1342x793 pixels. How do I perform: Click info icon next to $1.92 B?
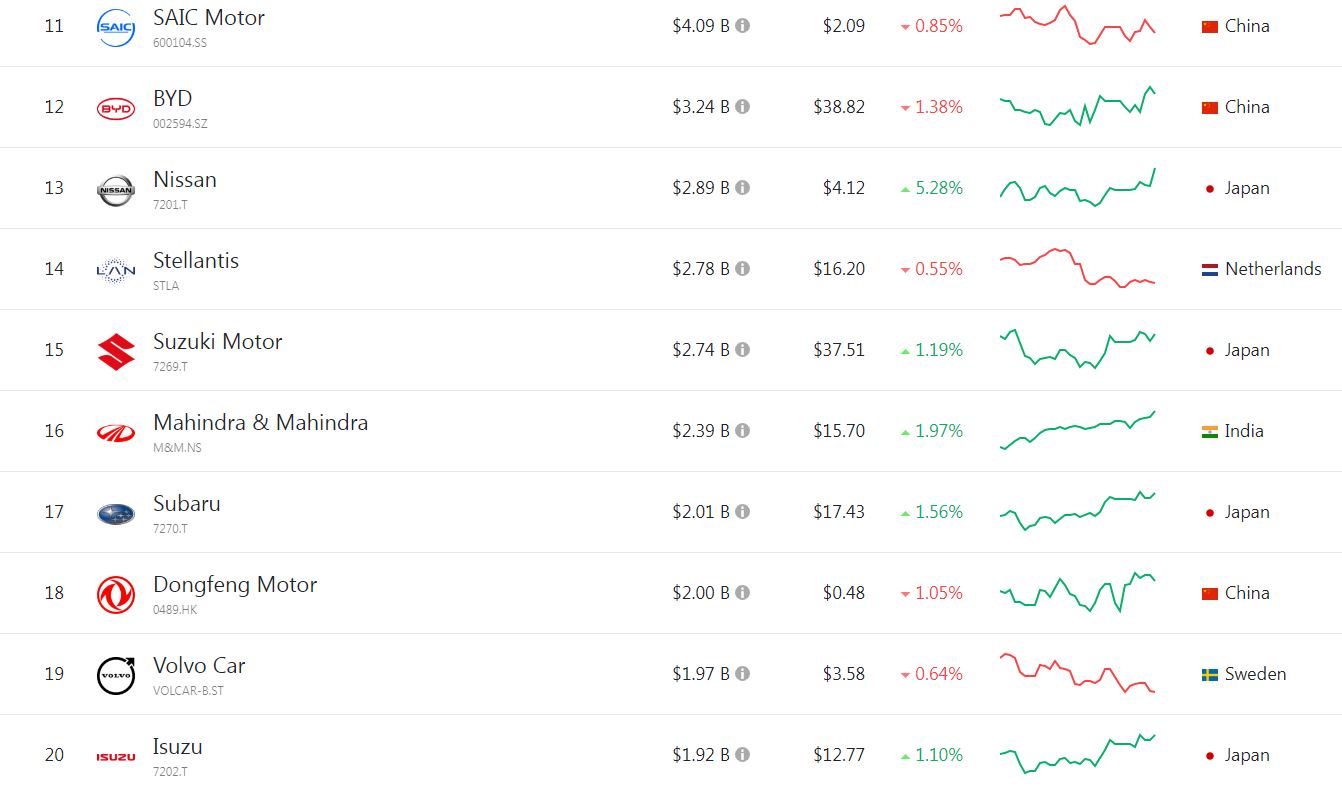pos(742,755)
